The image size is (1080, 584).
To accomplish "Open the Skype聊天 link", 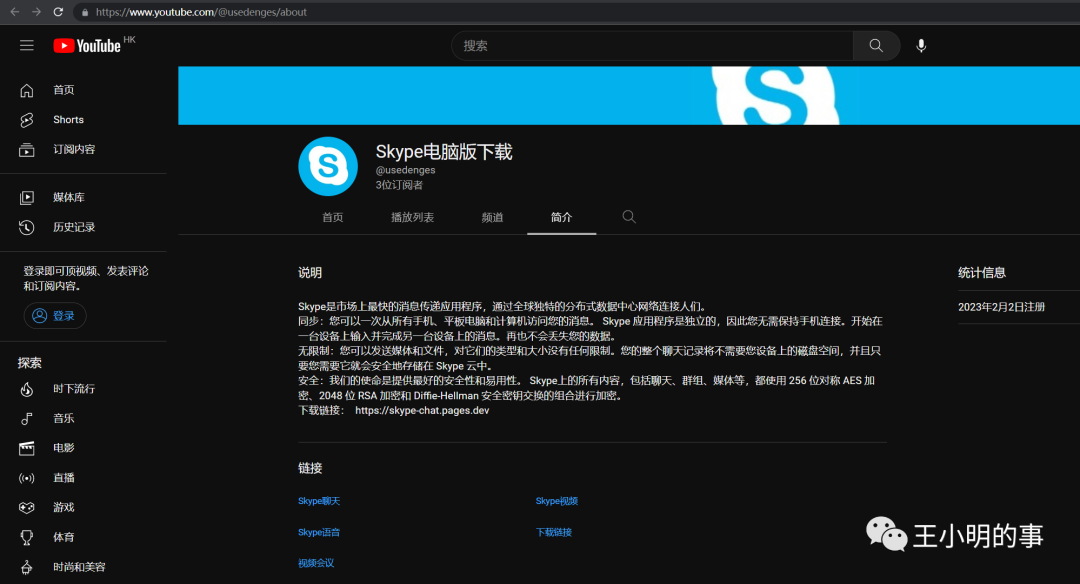I will point(319,501).
